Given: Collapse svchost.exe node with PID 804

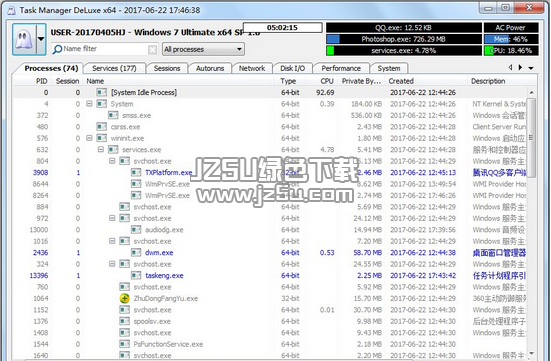Looking at the screenshot, I should [x=112, y=161].
